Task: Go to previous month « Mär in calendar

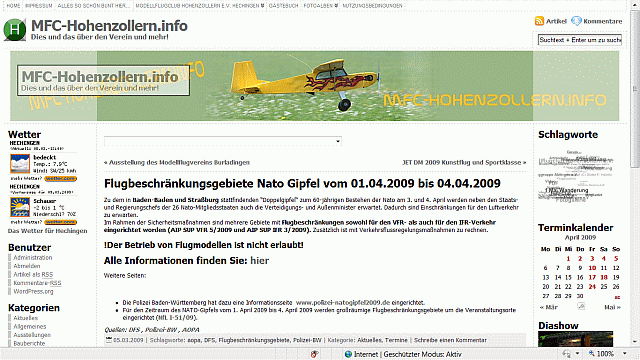Action: pos(549,307)
